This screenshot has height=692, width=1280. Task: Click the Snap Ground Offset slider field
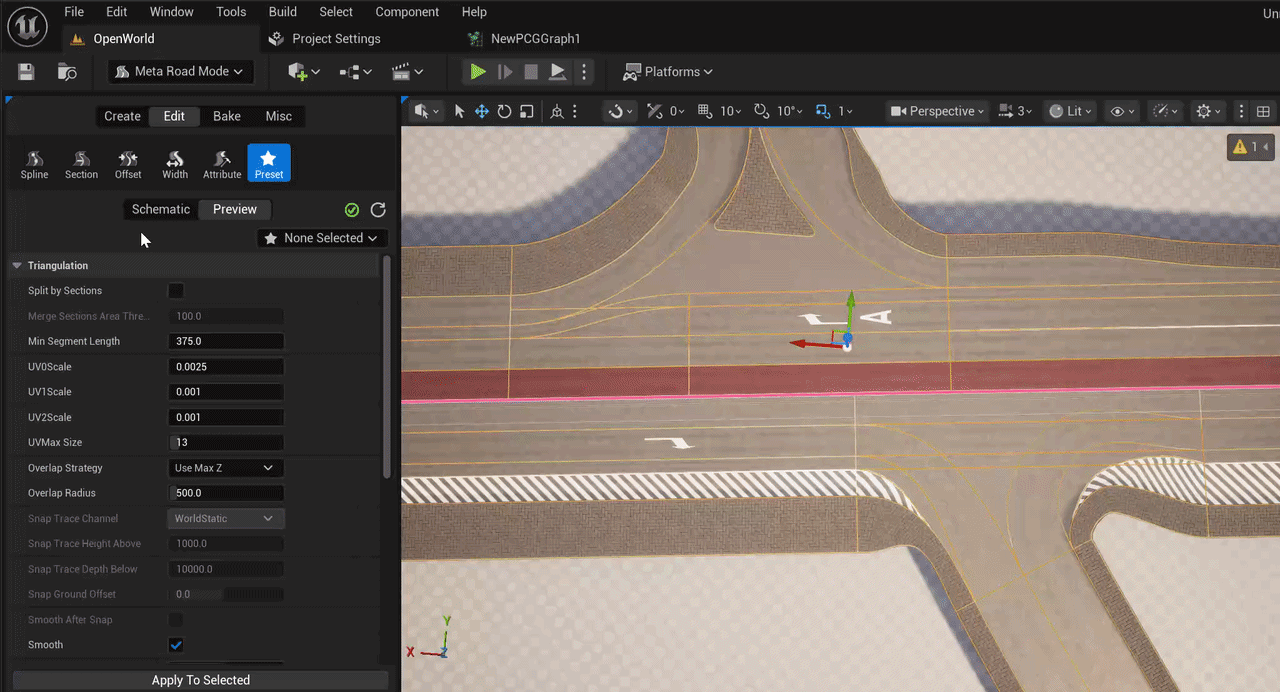[x=225, y=594]
